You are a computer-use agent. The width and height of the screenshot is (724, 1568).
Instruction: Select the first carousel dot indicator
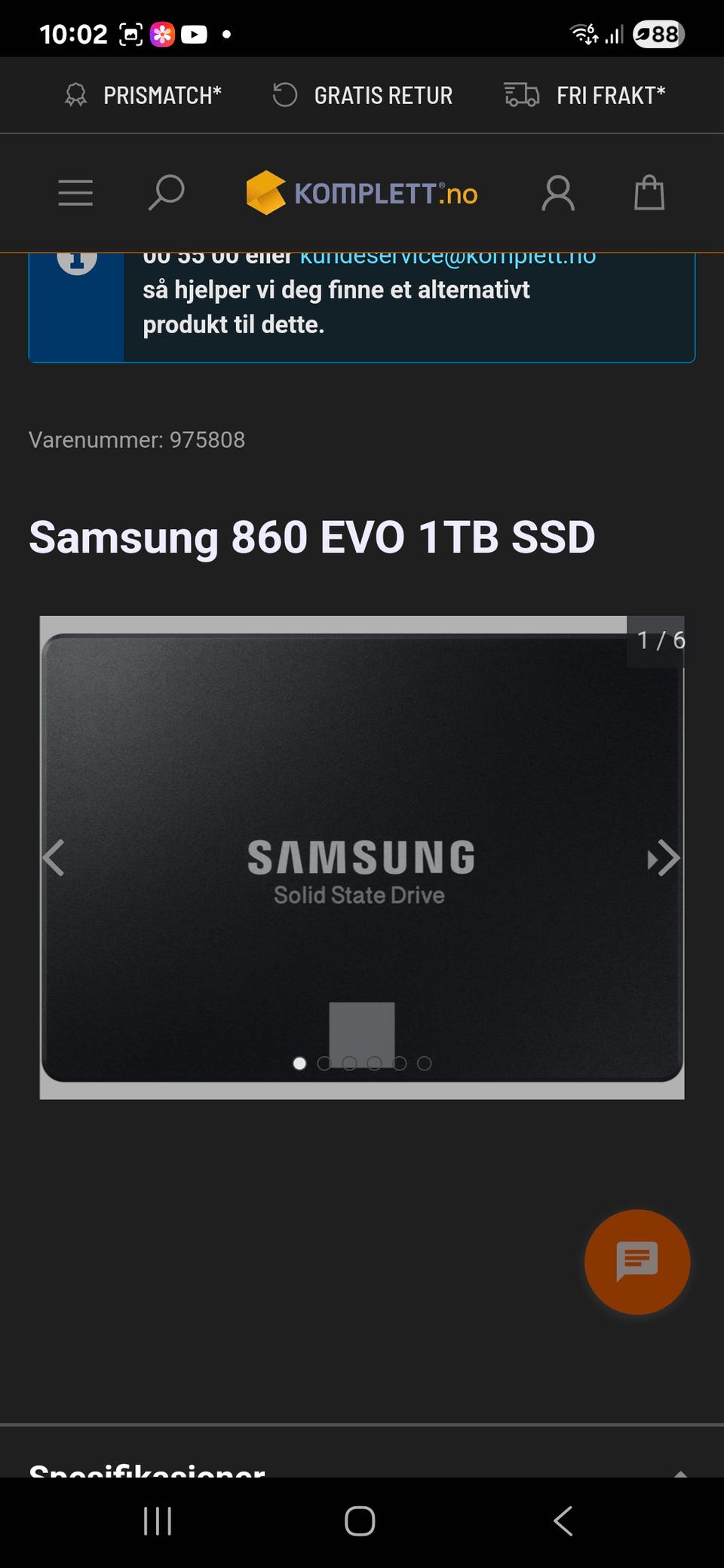(299, 1063)
